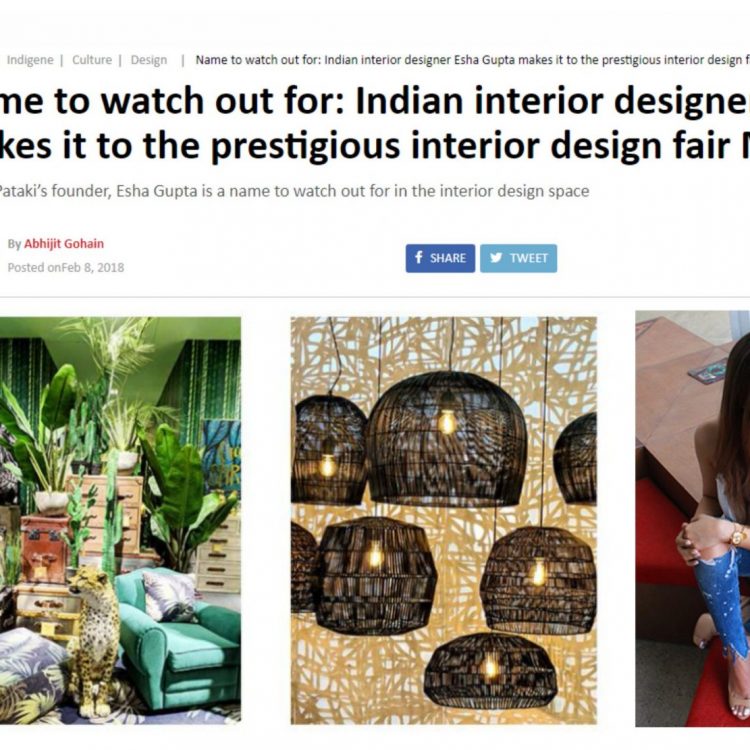The image size is (750, 750).
Task: Click the Posted on Feb 8, 2018 date
Action: 66,267
